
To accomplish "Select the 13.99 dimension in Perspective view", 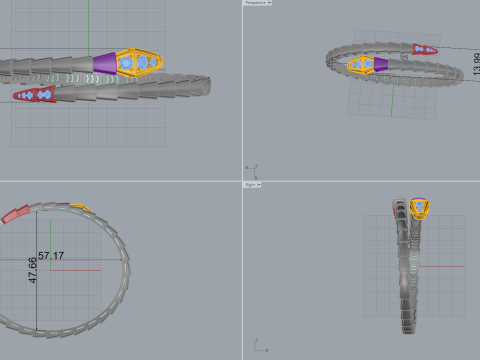I will [476, 64].
